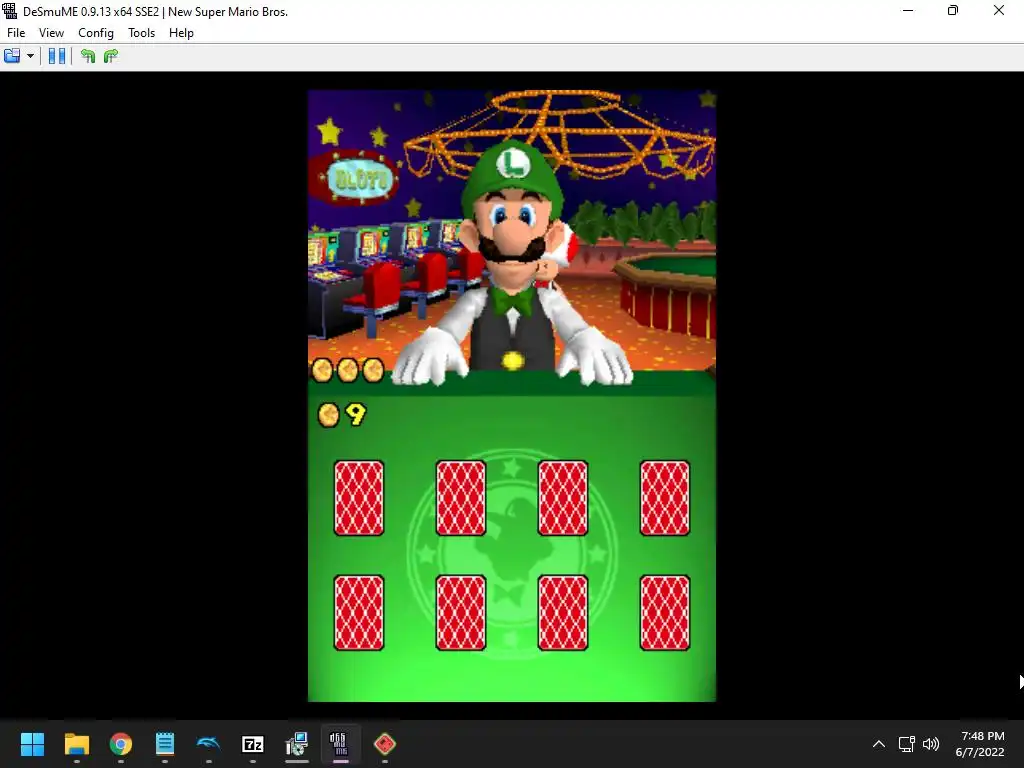Flip the third card in top row
Image resolution: width=1024 pixels, height=768 pixels.
[562, 498]
